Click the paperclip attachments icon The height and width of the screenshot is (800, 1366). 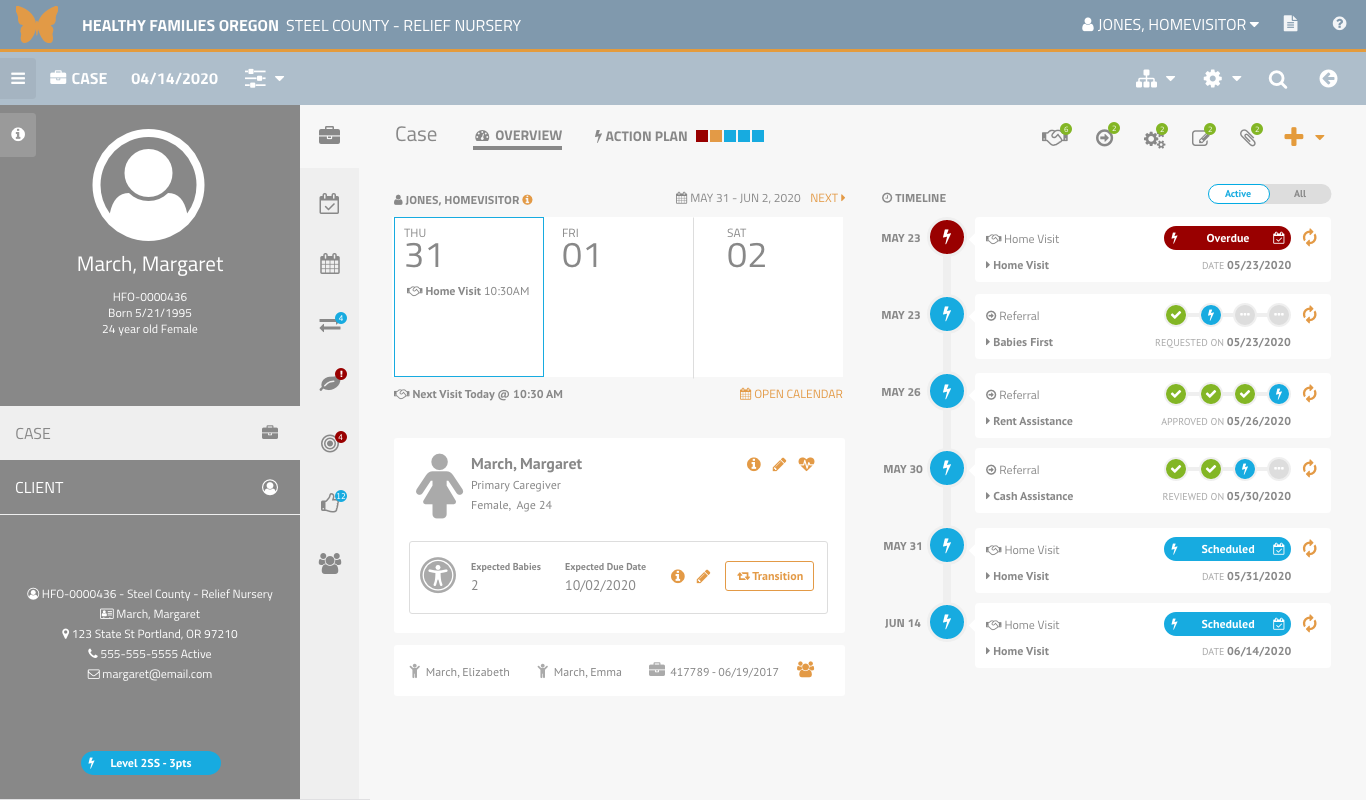1247,138
